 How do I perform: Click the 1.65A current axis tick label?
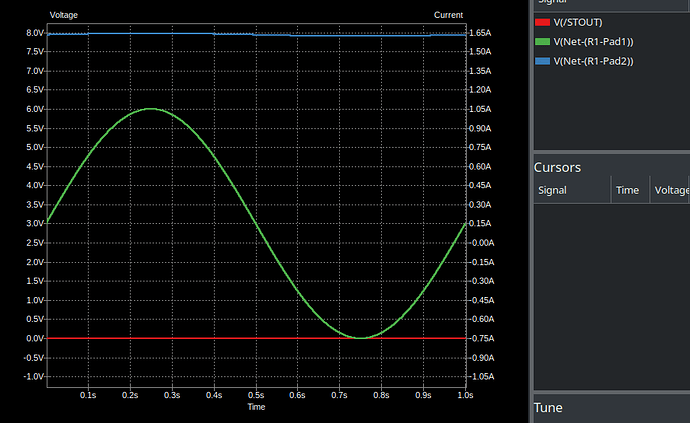click(480, 33)
